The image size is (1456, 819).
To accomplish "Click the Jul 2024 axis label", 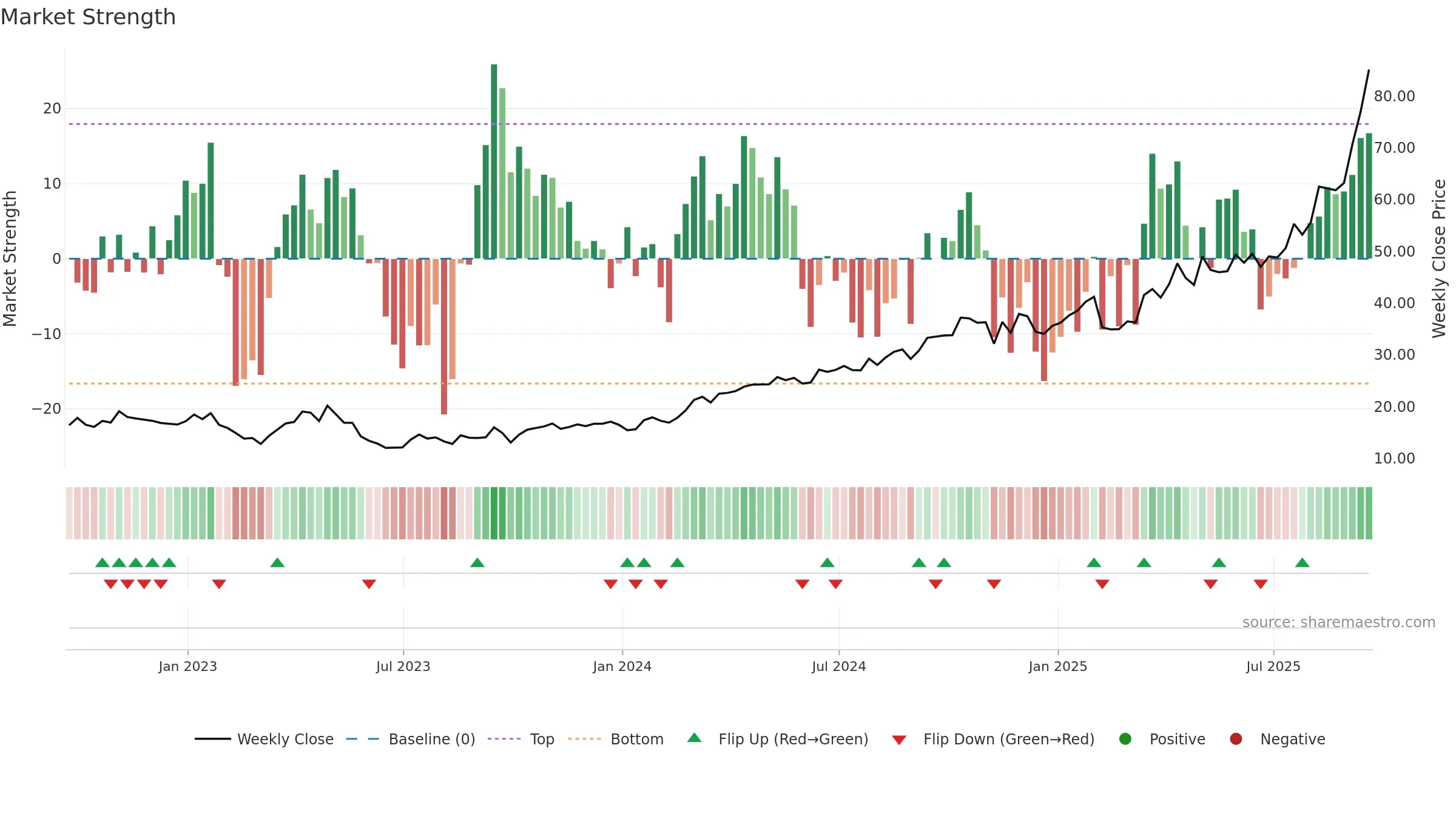I will (838, 666).
